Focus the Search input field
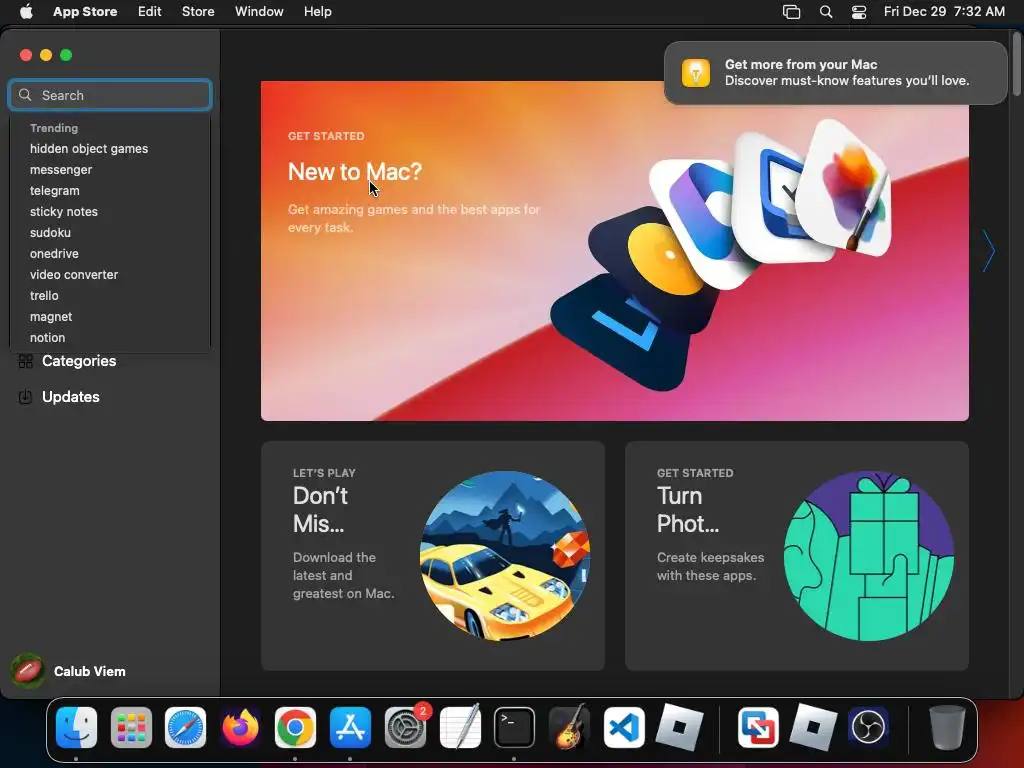Screen dimensions: 1024x768 (x=110, y=95)
